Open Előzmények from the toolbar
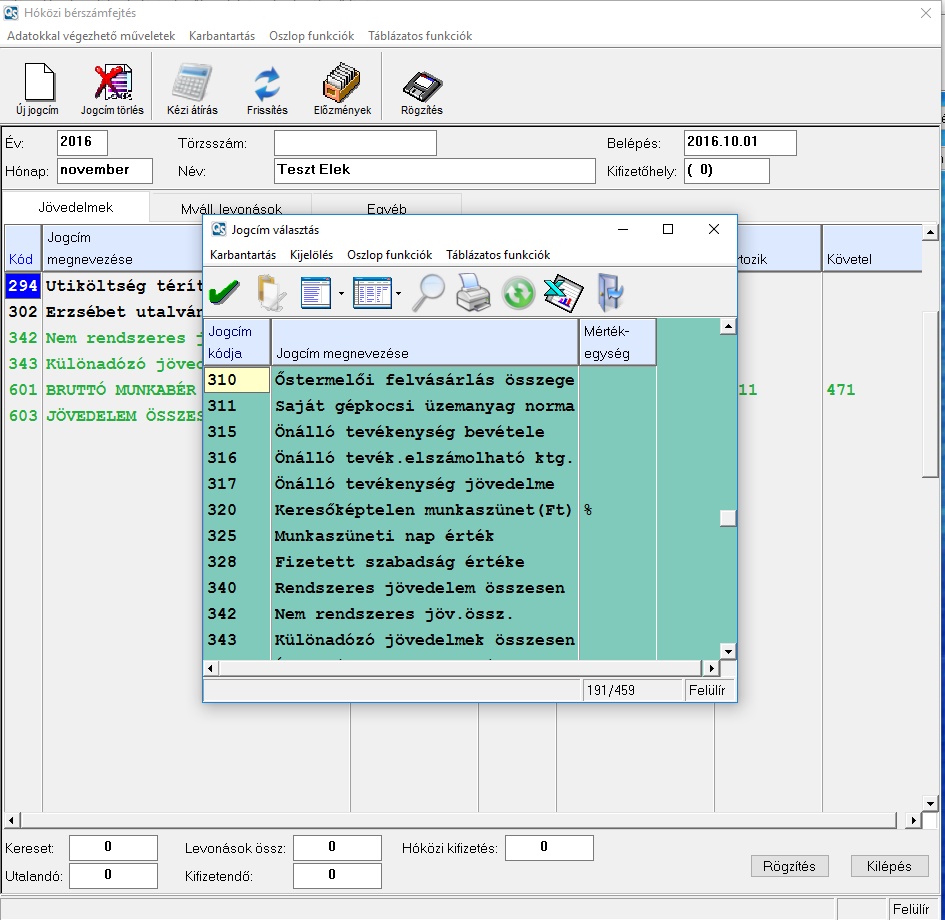This screenshot has height=920, width=945. pos(342,89)
